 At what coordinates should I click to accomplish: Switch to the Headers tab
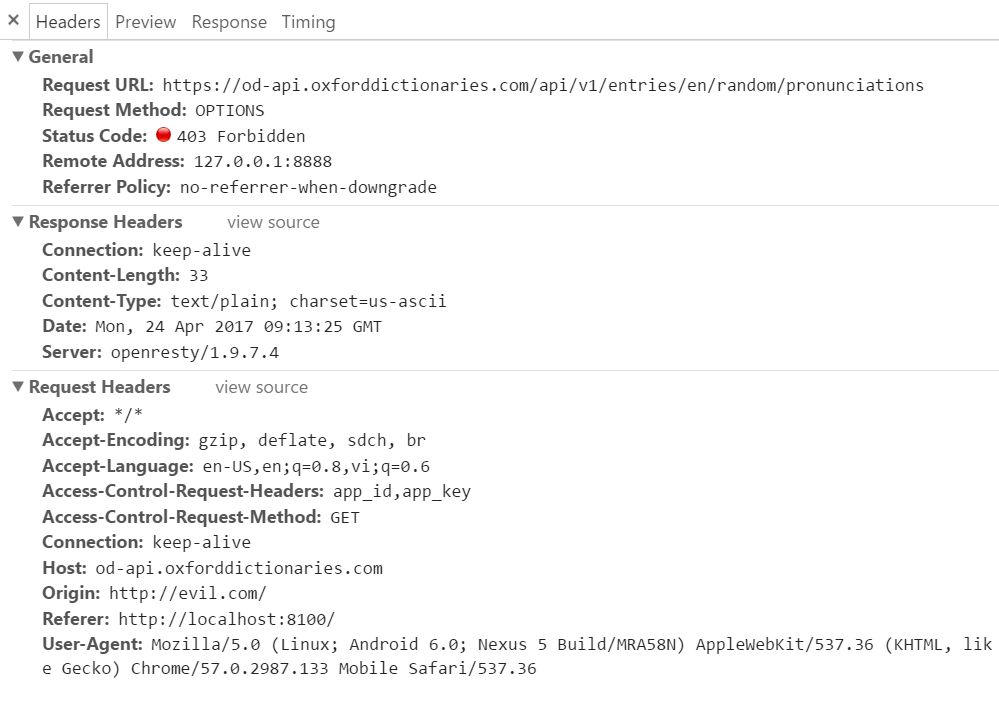[68, 22]
